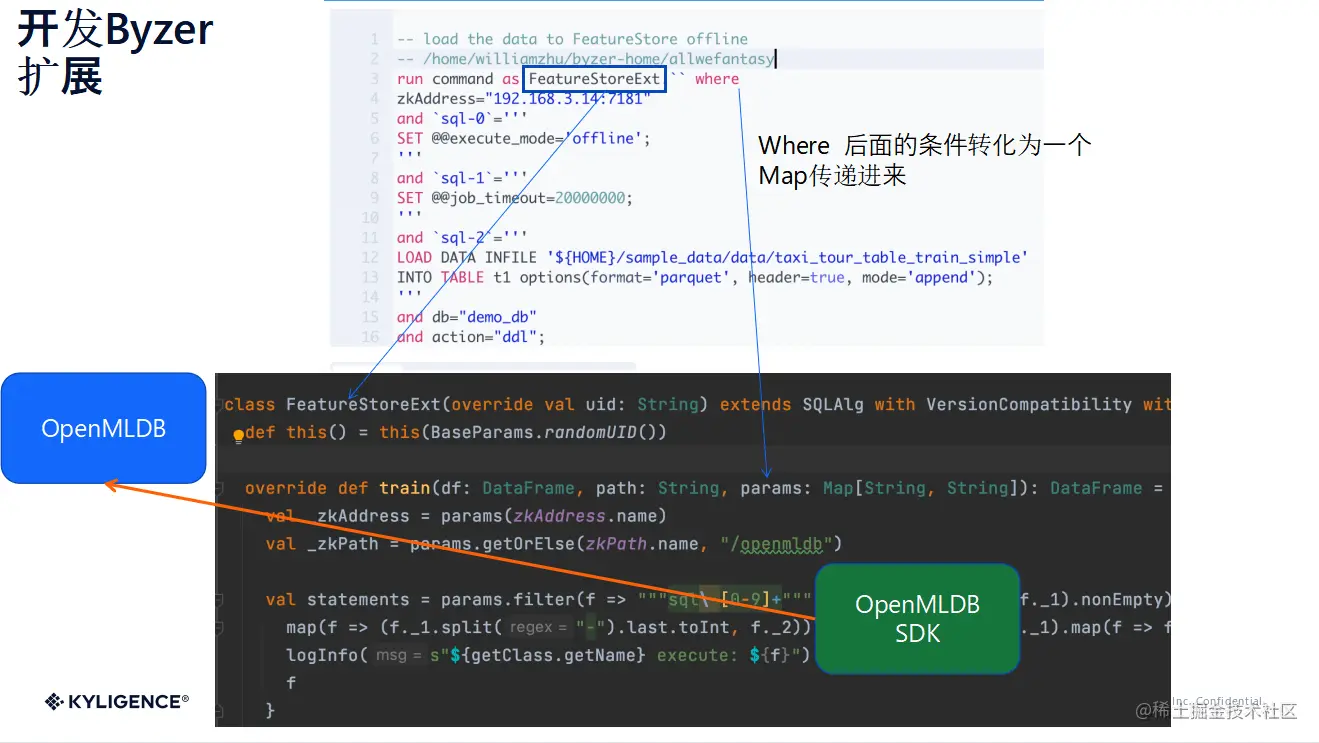Click 'def this() = this(BaseParams.randomUID())' line
Image resolution: width=1319 pixels, height=743 pixels.
click(x=455, y=432)
